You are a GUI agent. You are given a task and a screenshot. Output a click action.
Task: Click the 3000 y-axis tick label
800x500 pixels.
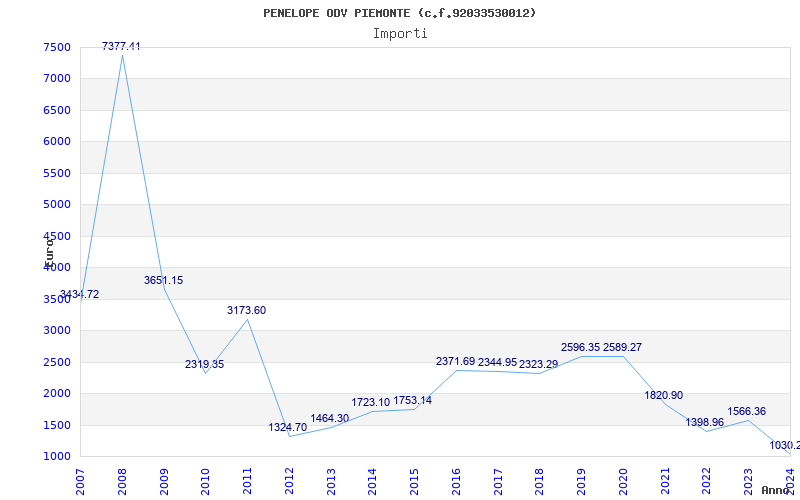click(57, 331)
